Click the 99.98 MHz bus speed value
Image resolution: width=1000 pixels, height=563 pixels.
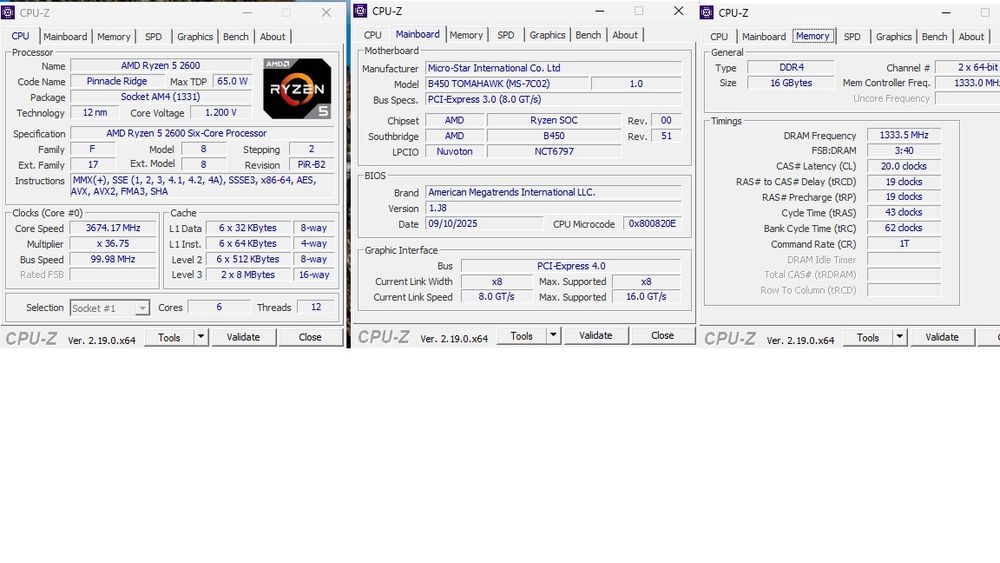click(x=113, y=259)
